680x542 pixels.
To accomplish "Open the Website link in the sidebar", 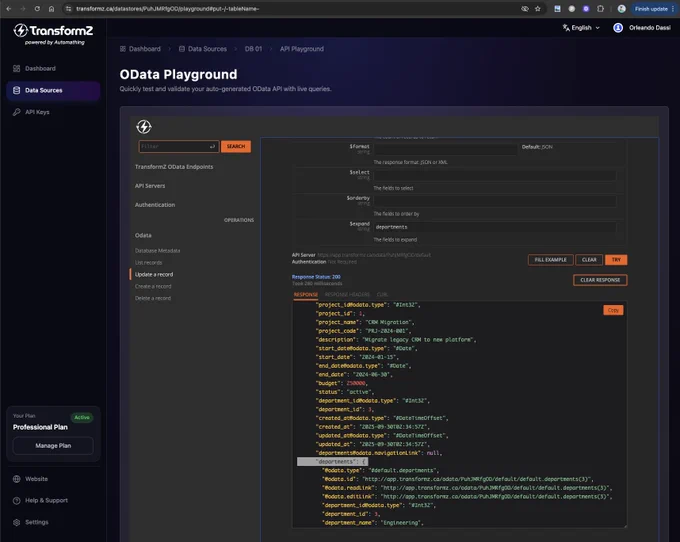I will click(x=36, y=479).
